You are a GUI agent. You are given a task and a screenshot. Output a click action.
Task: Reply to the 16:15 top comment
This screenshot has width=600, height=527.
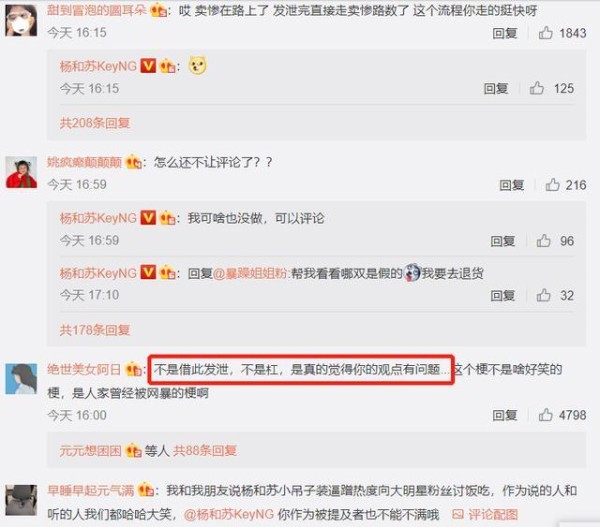tap(505, 33)
